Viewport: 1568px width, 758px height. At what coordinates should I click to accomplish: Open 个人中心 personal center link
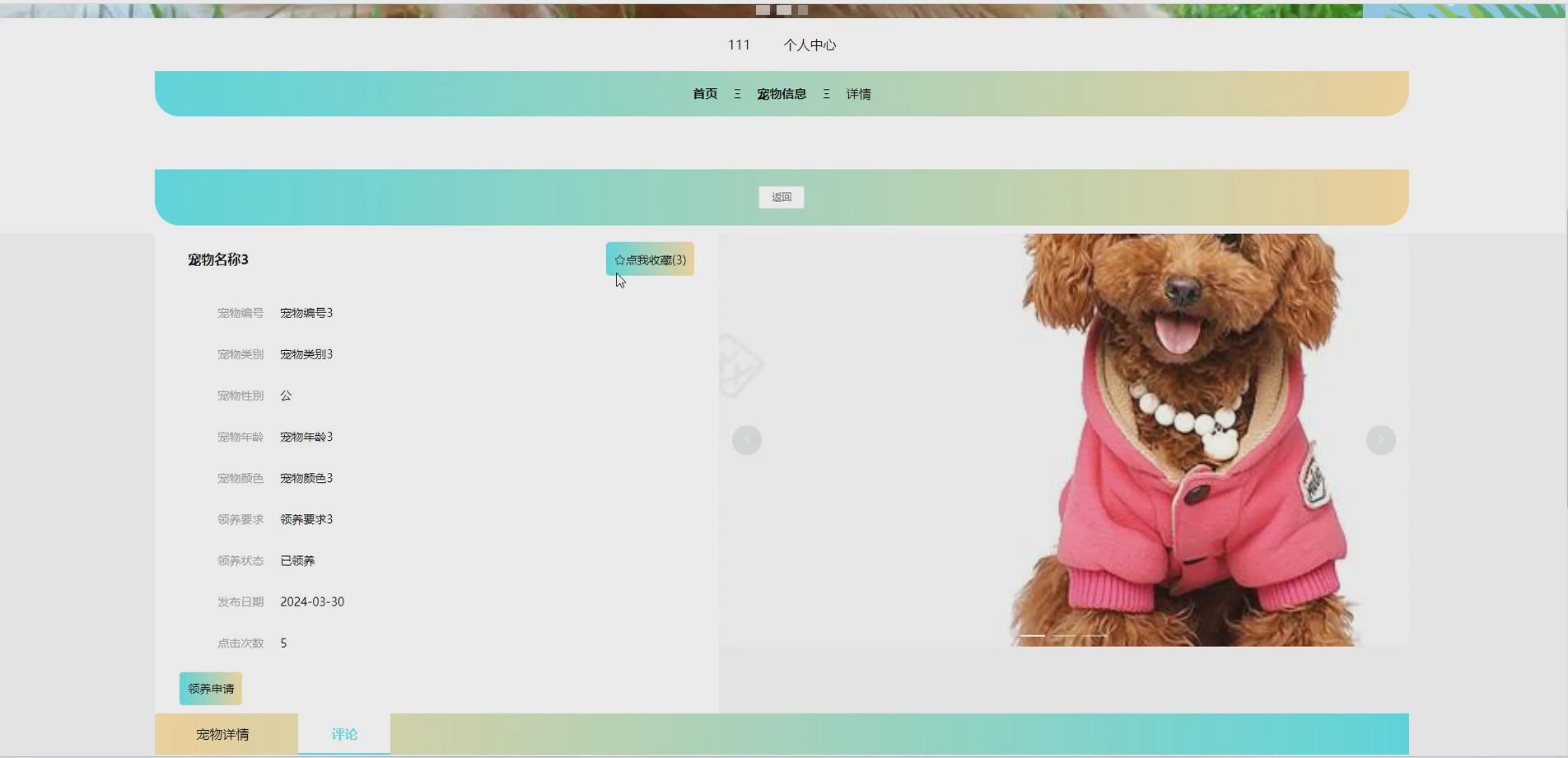[x=810, y=44]
